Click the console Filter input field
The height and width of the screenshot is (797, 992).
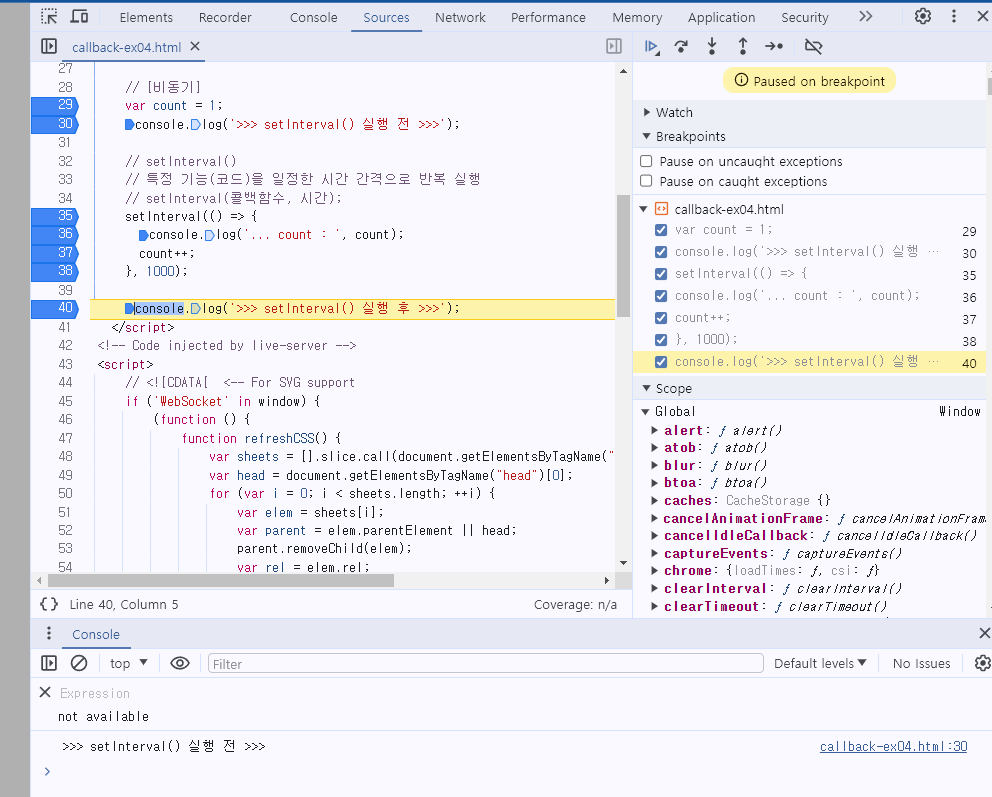tap(485, 664)
